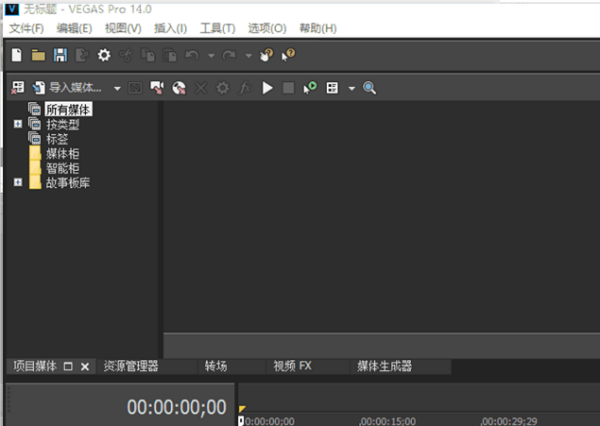Select the 媒体柜 folder in the tree
The image size is (600, 426).
tap(62, 153)
